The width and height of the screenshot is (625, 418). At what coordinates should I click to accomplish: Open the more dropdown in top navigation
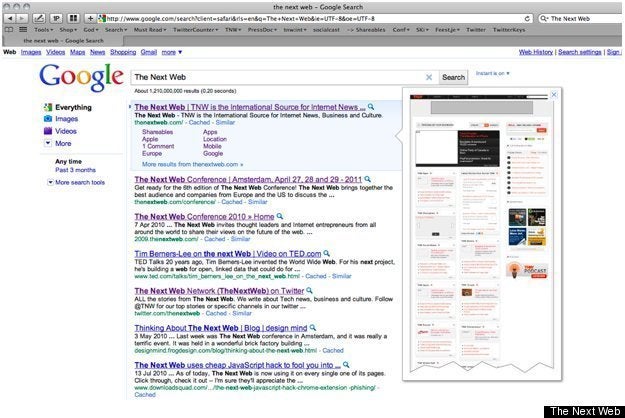click(172, 52)
